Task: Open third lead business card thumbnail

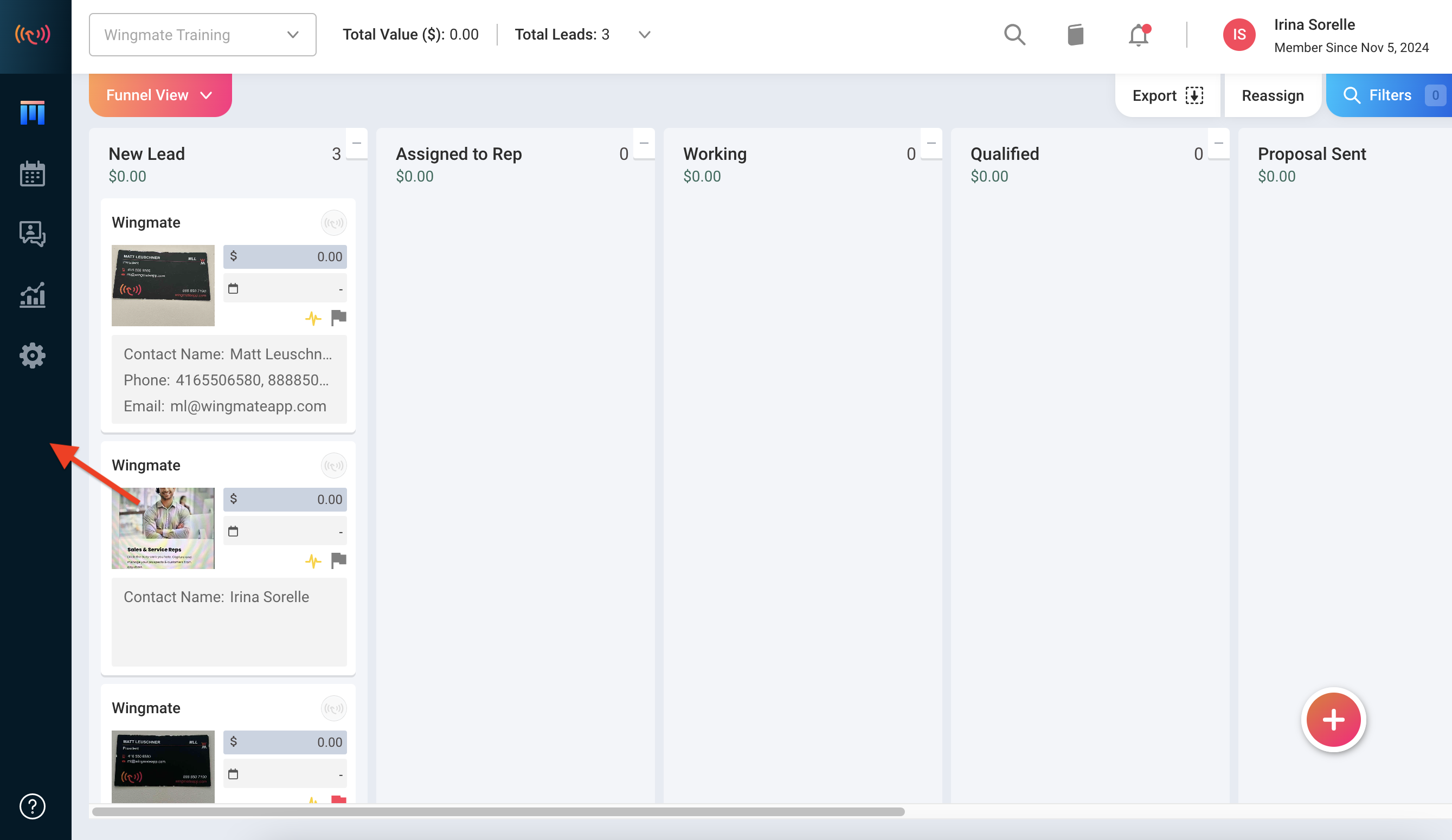Action: 163,767
